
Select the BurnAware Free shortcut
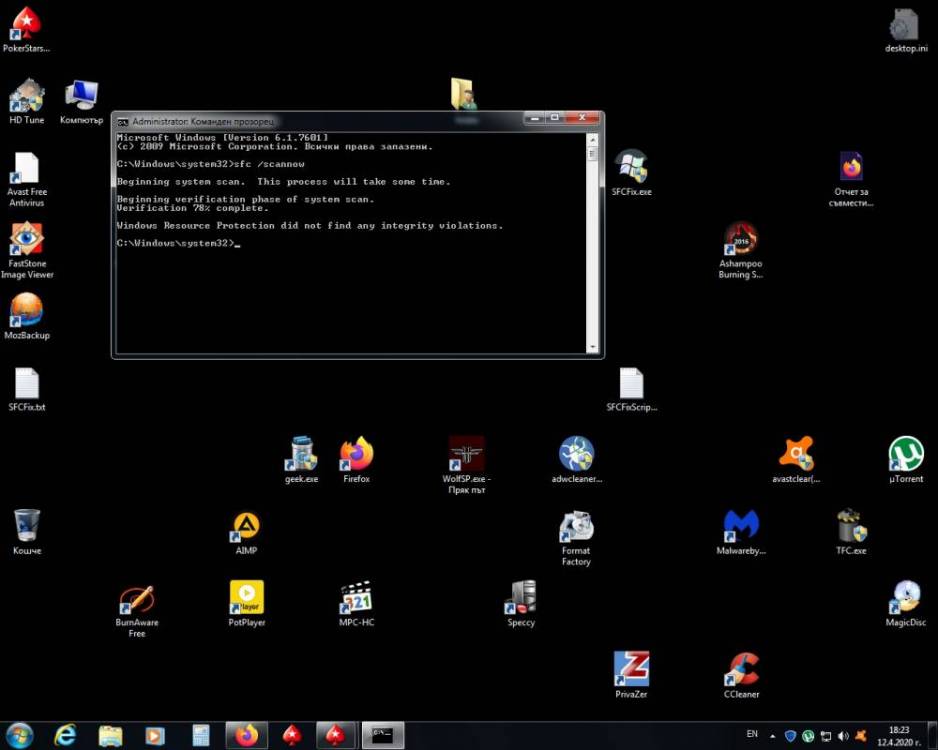pos(136,609)
